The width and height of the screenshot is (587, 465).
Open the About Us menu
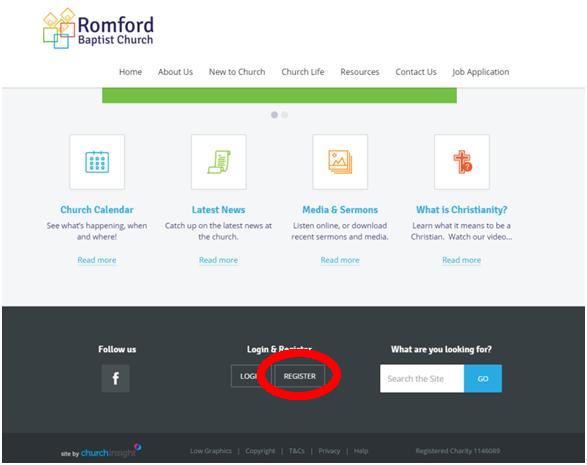[175, 72]
